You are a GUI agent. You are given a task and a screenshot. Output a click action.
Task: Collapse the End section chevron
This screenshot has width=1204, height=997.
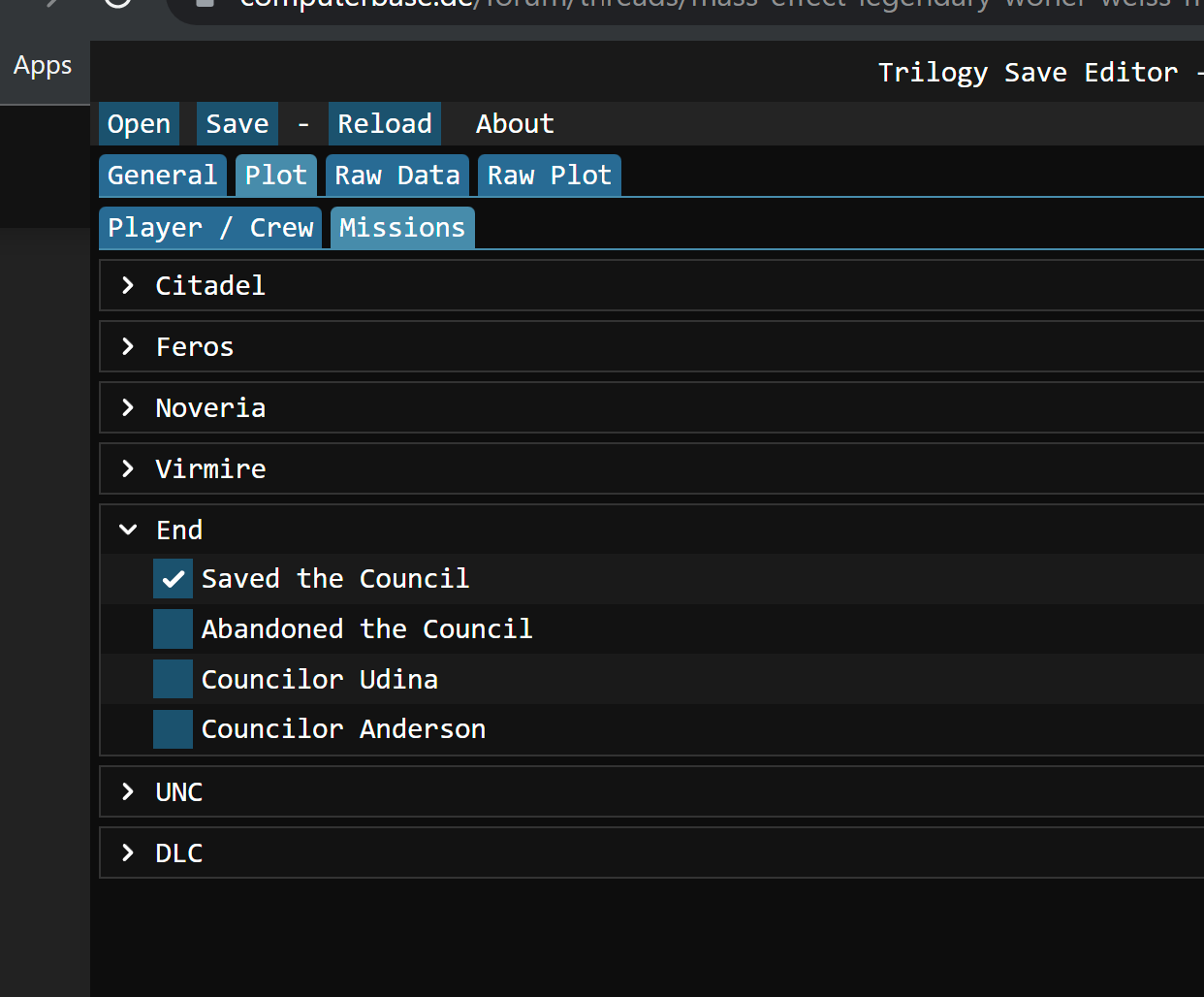128,530
